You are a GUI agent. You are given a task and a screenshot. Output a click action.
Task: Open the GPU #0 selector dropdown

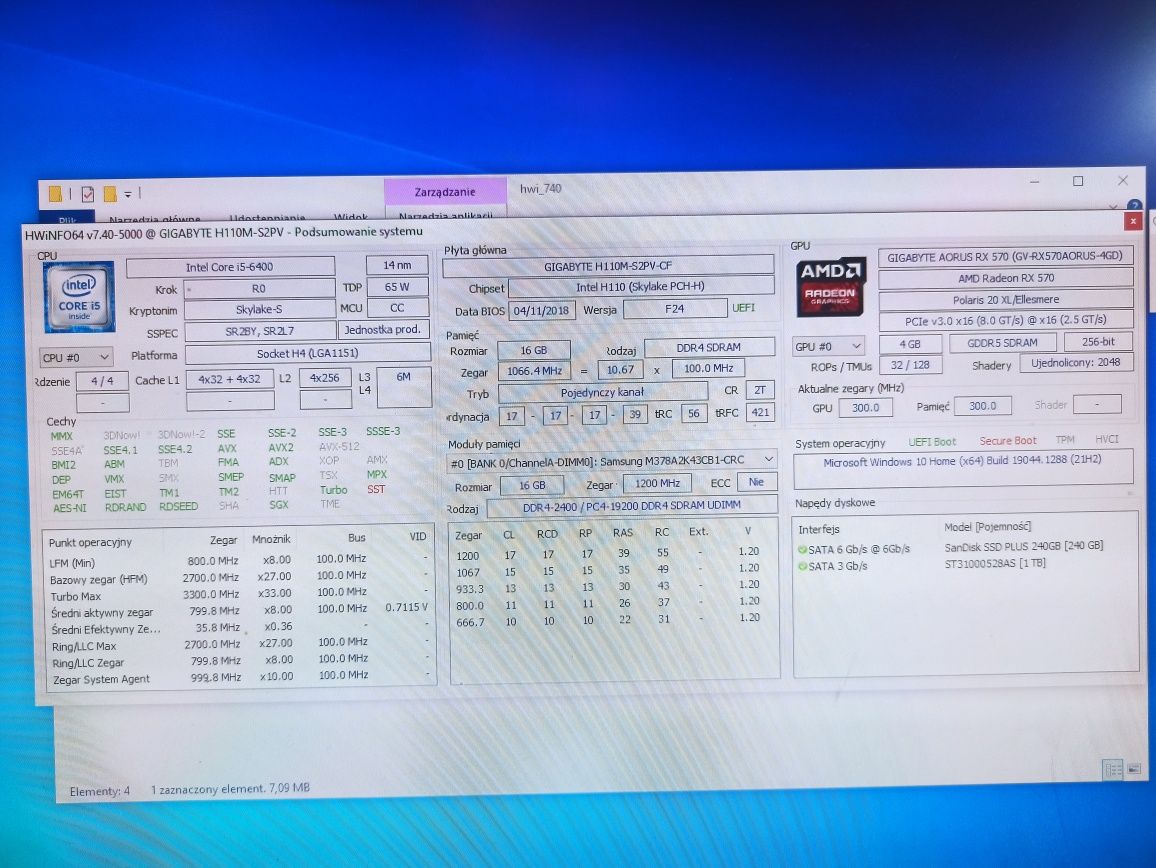pos(829,346)
